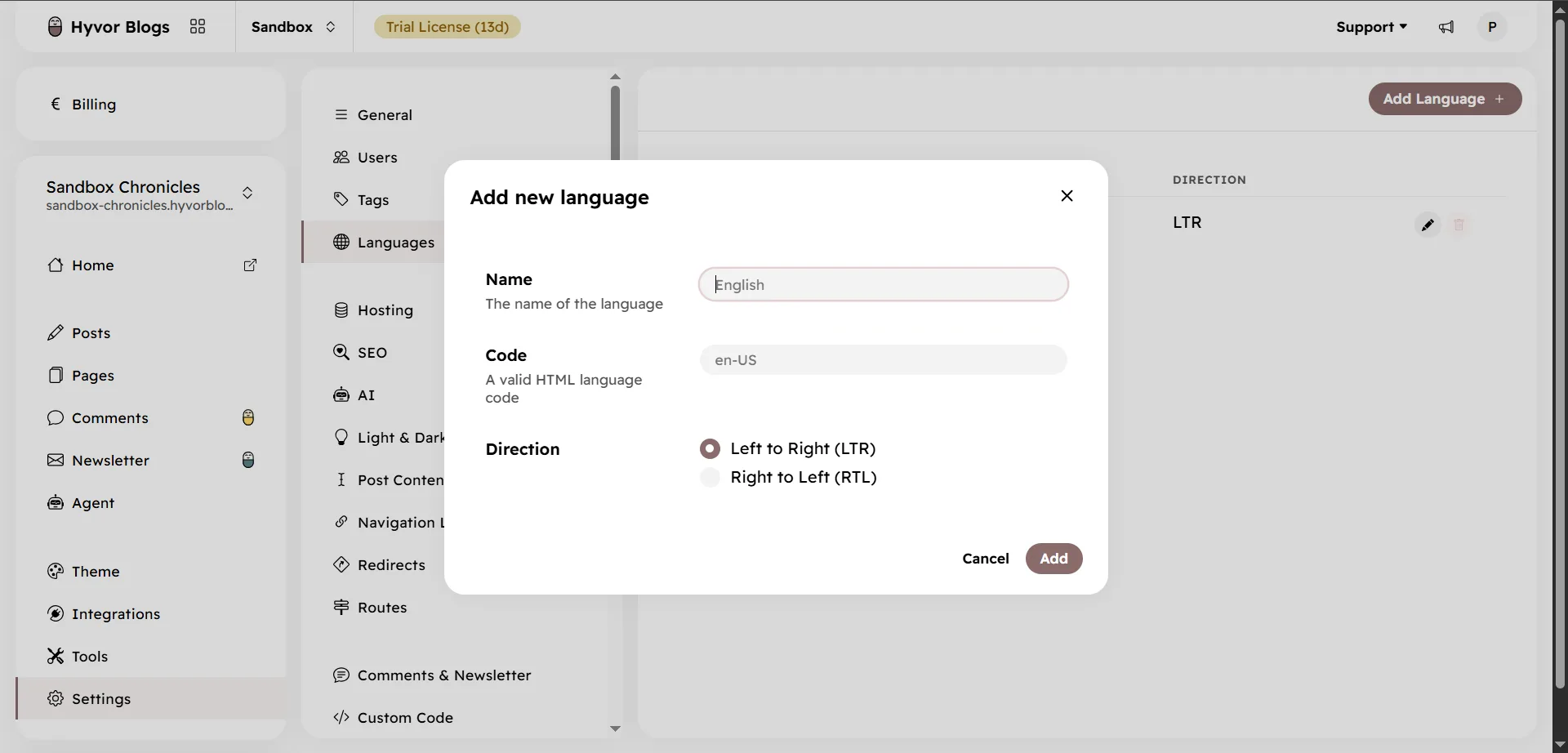This screenshot has width=1568, height=753.
Task: Open the apps grid icon beside Hyvor Blogs
Action: point(198,27)
